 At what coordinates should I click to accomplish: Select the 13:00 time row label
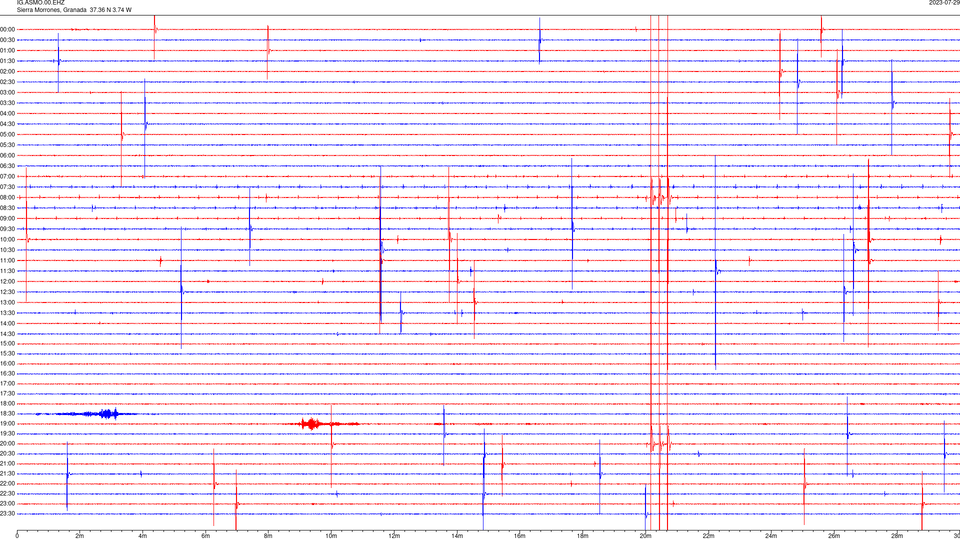click(x=8, y=302)
